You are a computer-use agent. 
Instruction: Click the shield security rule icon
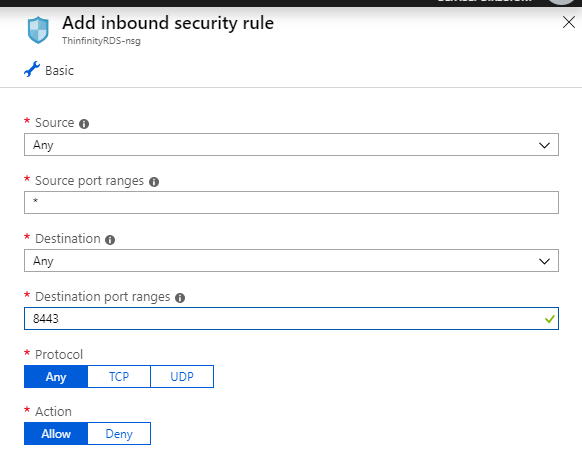pyautogui.click(x=38, y=30)
